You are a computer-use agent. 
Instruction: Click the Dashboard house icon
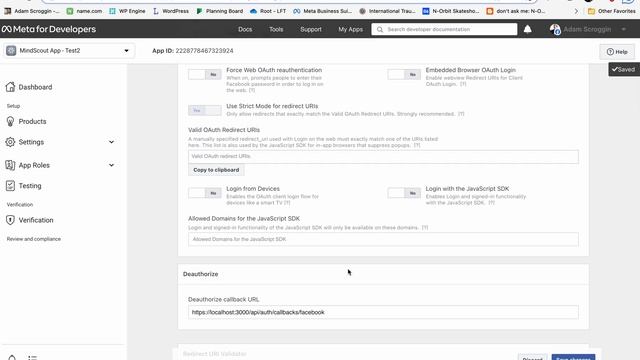[x=10, y=87]
